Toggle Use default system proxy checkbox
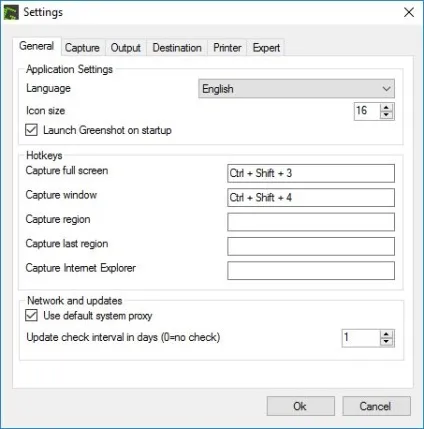This screenshot has width=424, height=429. click(31, 315)
